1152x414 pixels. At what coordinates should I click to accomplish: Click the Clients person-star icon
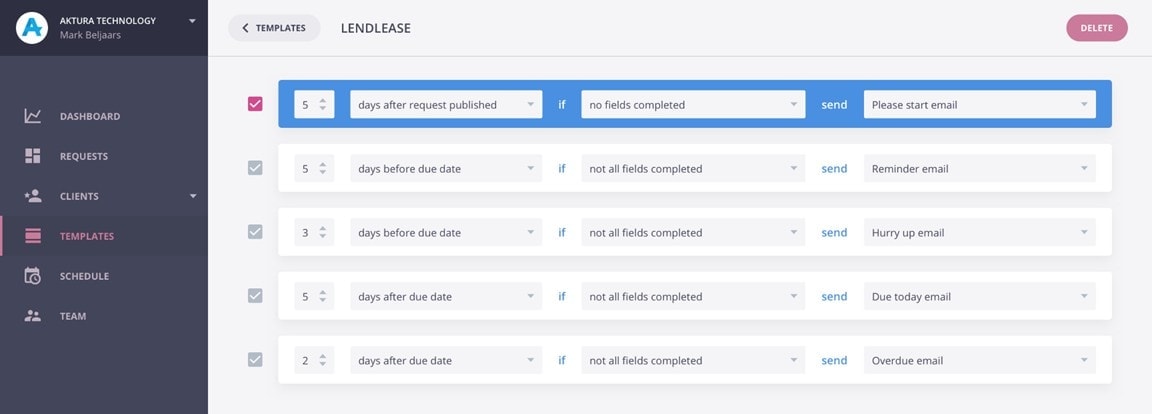[x=32, y=196]
